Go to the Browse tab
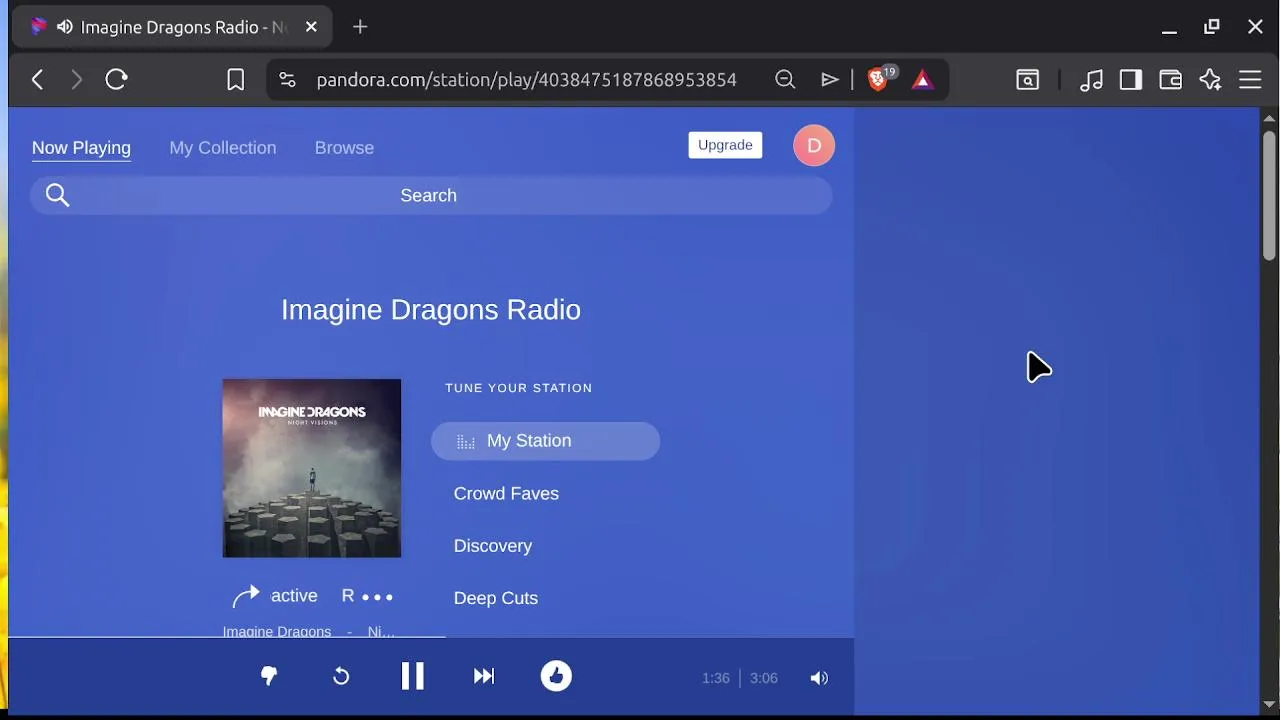This screenshot has height=720, width=1280. point(344,148)
